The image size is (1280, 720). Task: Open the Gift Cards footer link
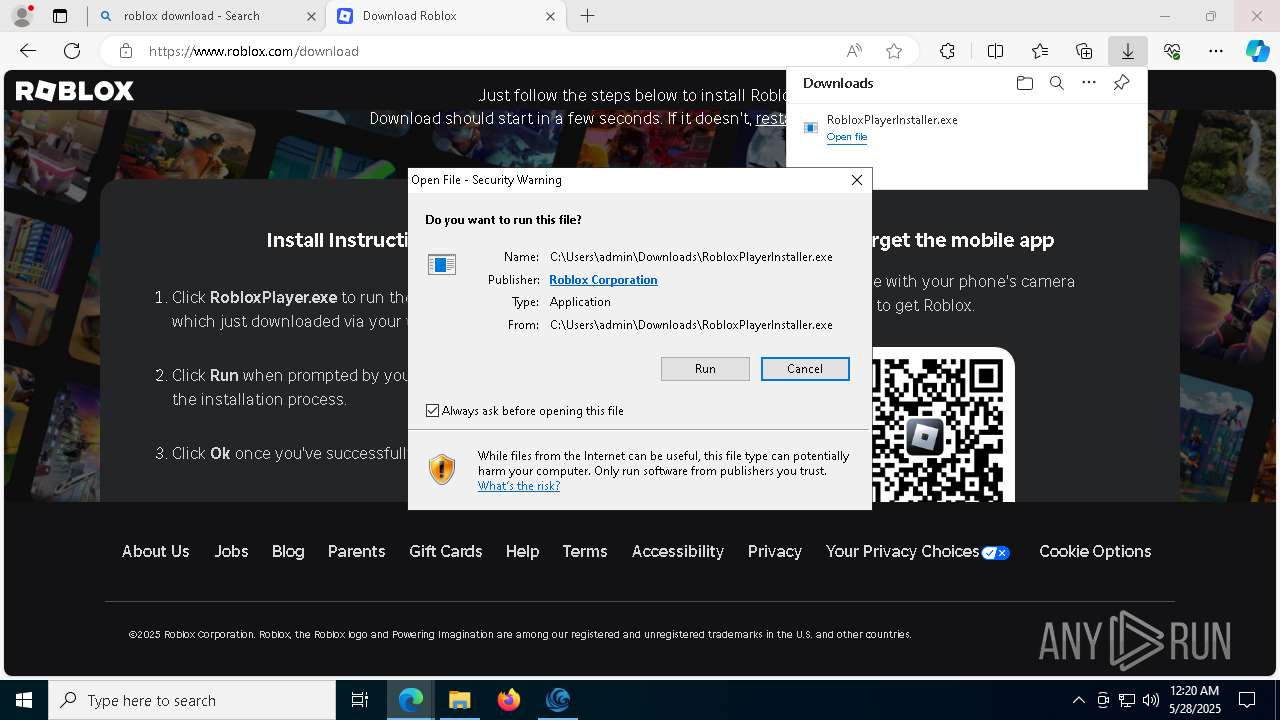[x=445, y=551]
